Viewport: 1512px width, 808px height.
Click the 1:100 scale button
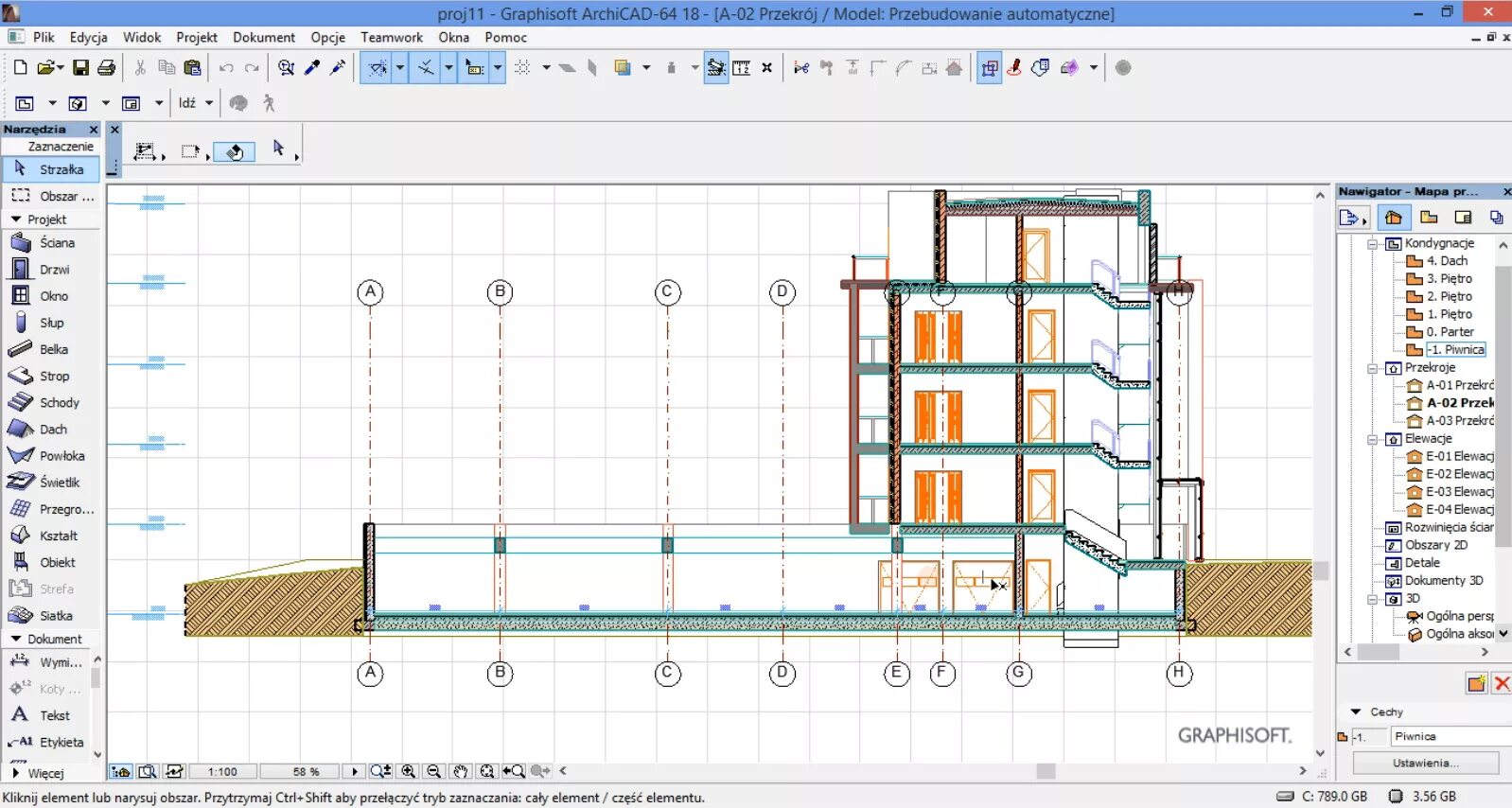222,772
